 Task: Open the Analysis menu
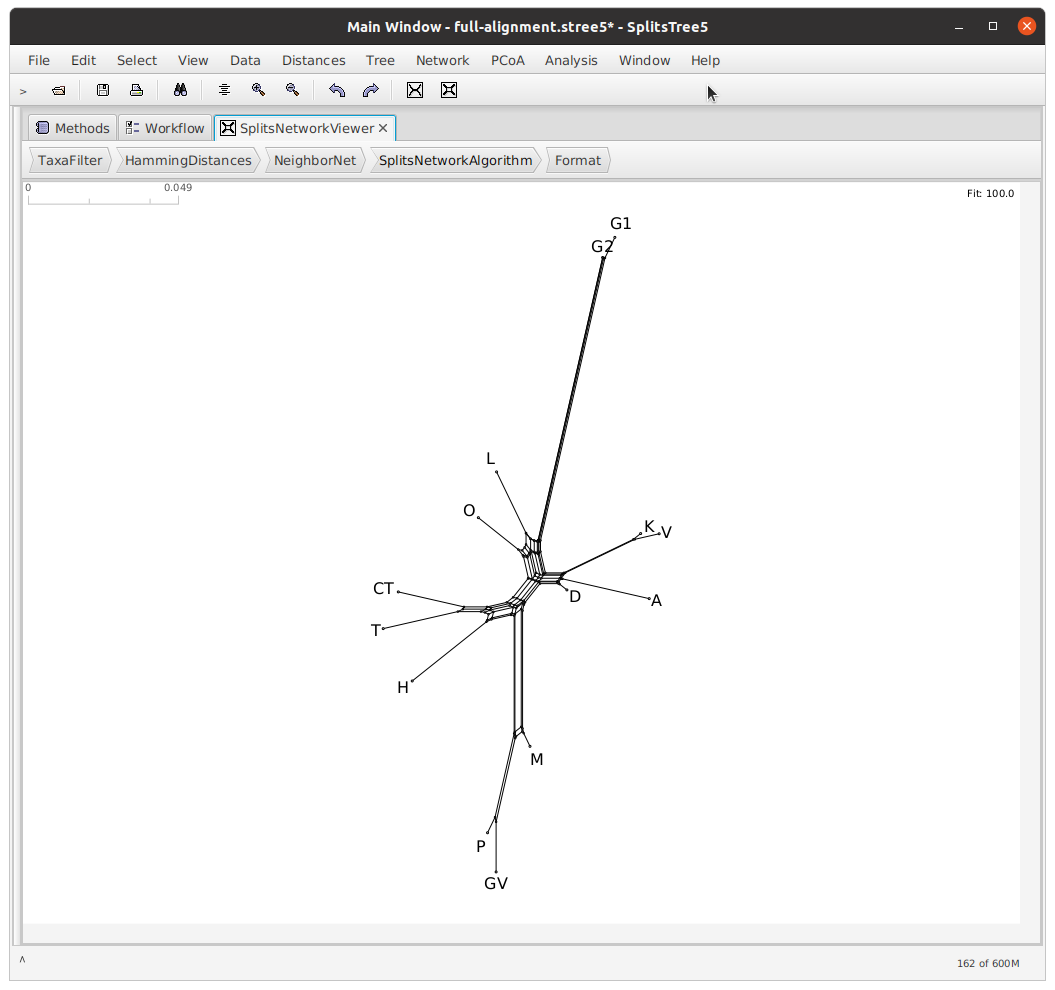(x=571, y=60)
